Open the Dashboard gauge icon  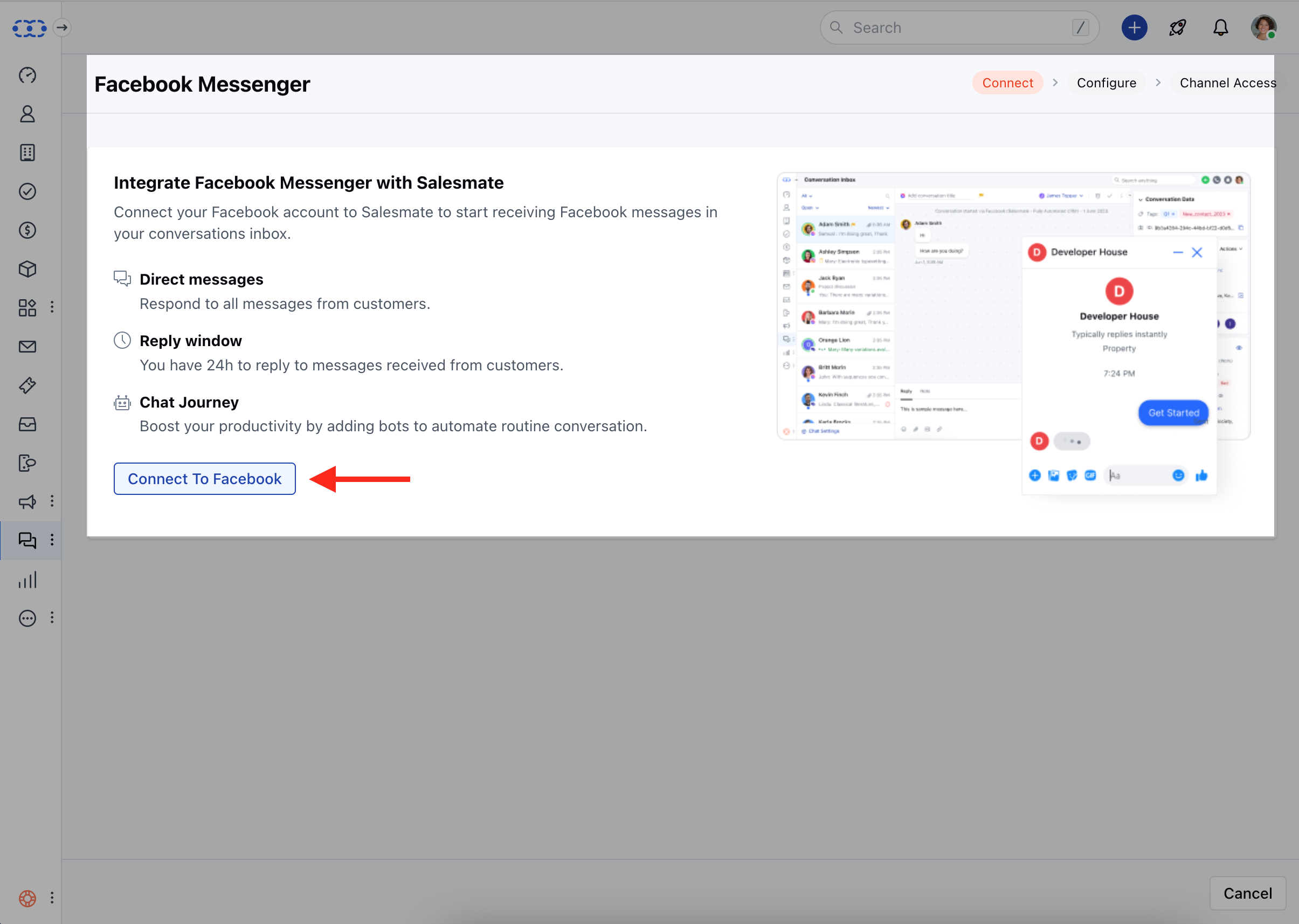pos(27,75)
